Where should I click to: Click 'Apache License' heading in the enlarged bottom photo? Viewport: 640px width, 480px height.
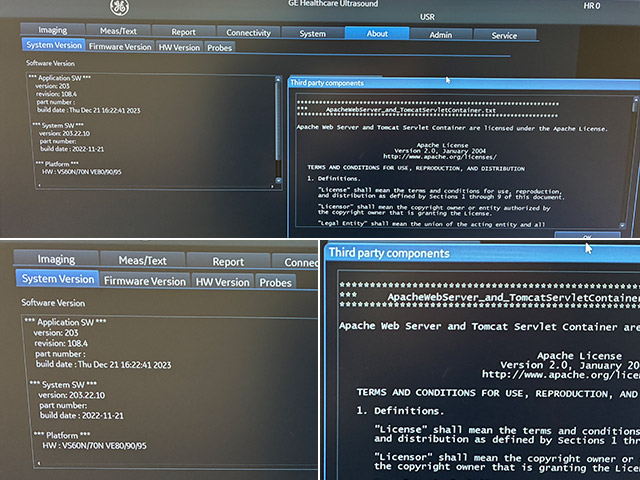[x=580, y=356]
